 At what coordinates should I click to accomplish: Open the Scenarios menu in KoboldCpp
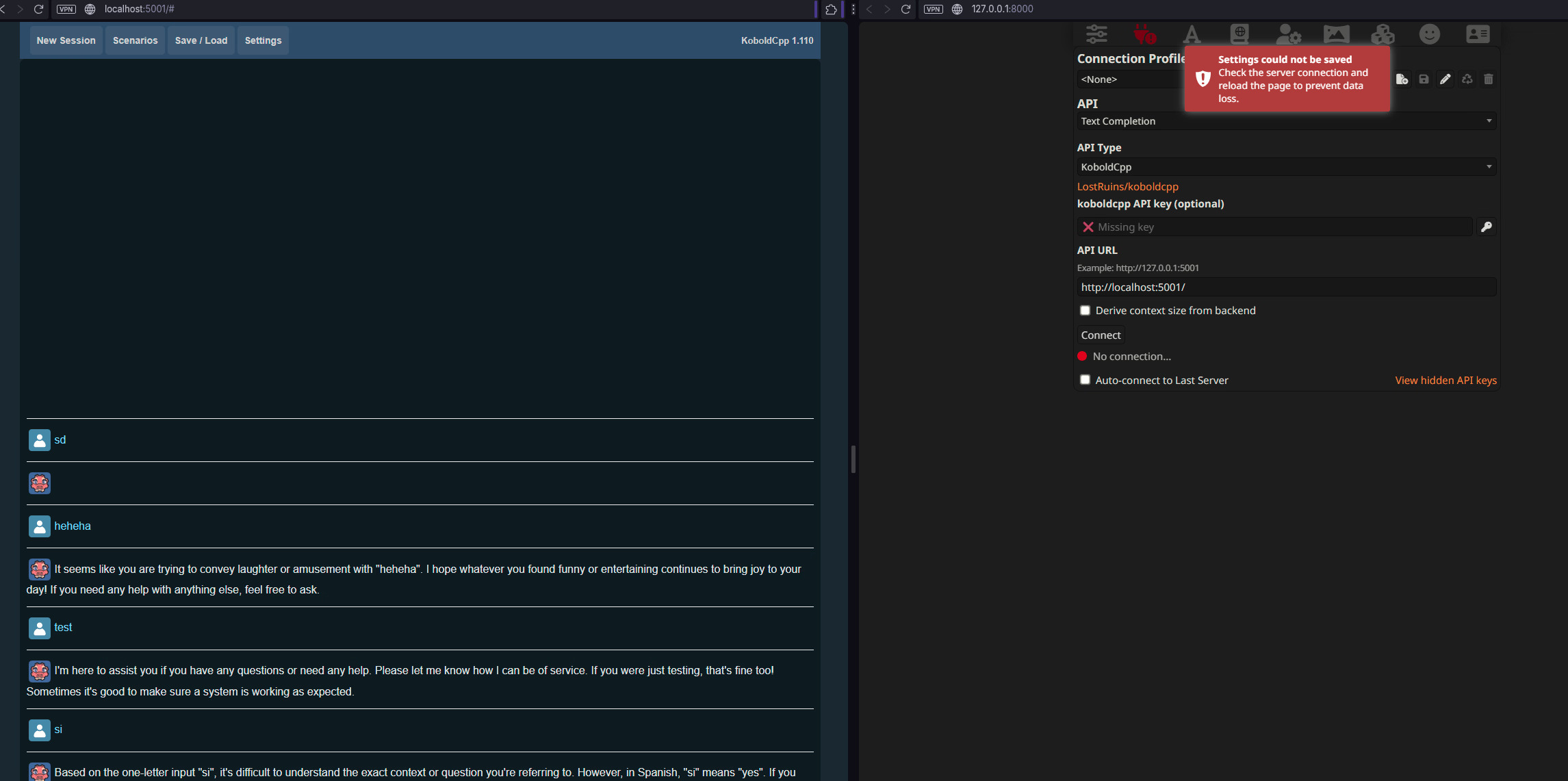click(135, 40)
